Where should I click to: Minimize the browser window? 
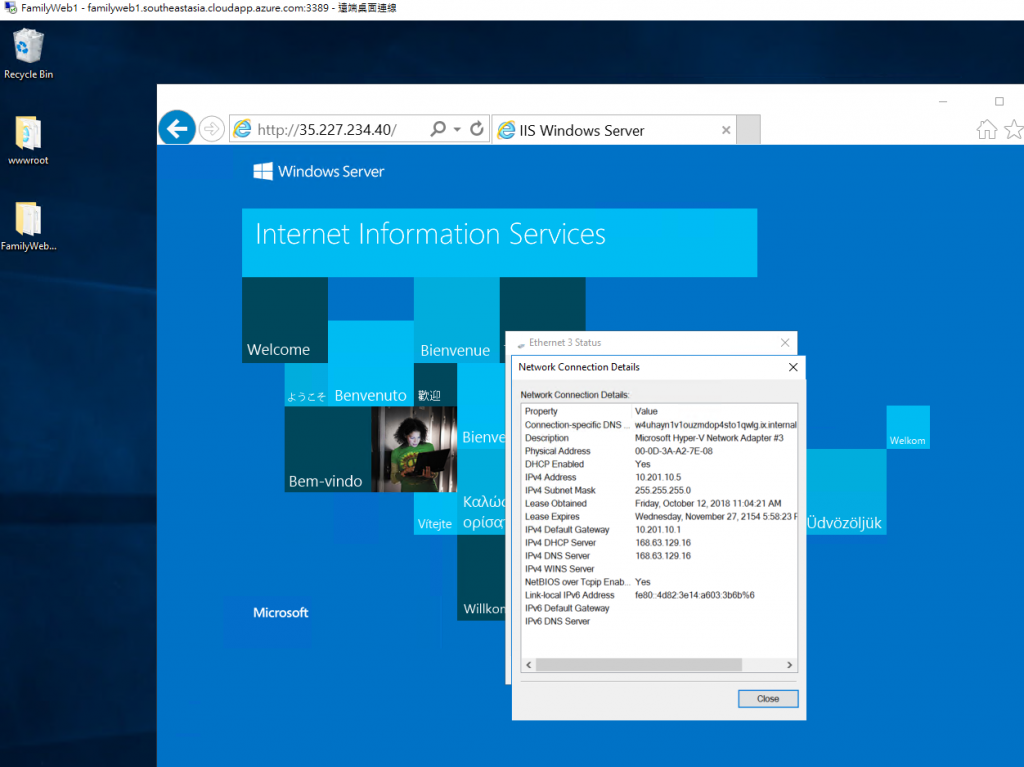(x=943, y=102)
